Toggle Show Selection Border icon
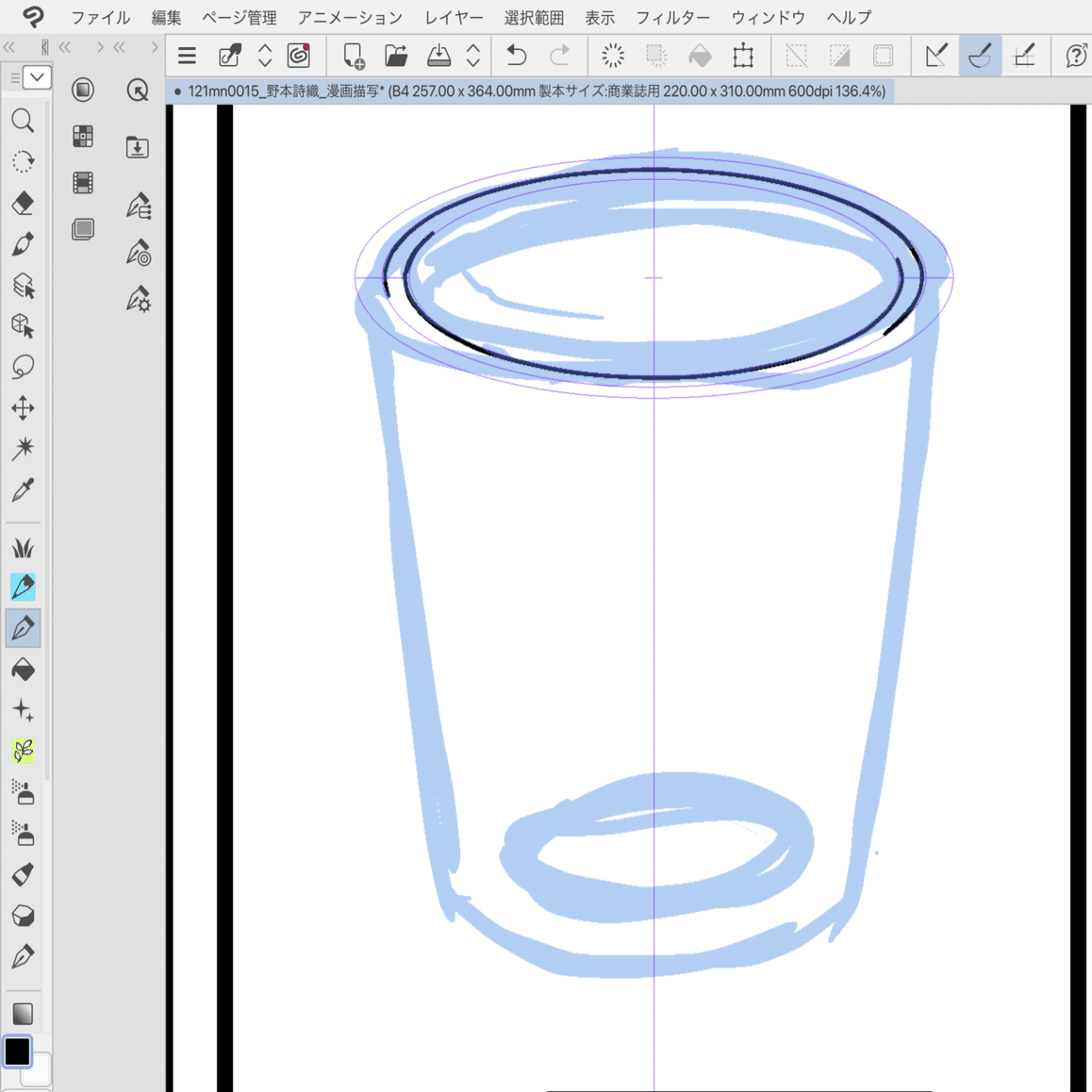Screen dimensions: 1092x1092 click(x=883, y=55)
